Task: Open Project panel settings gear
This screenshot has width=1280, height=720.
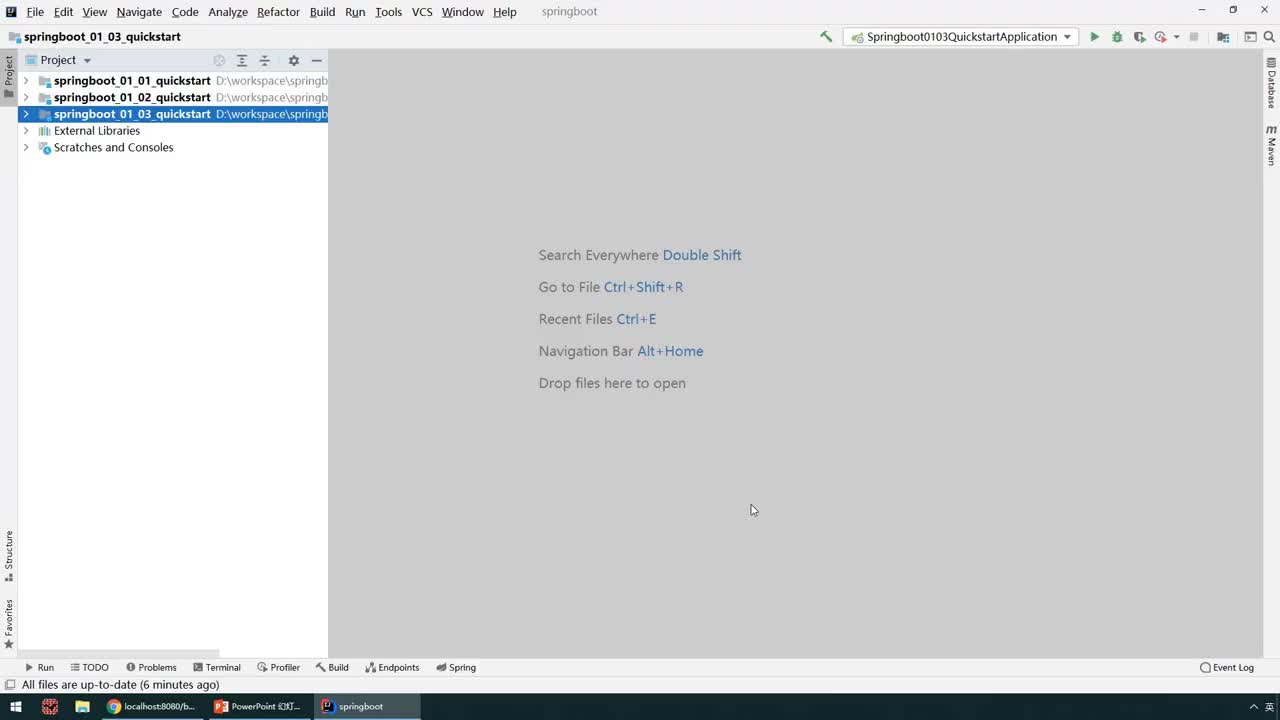Action: click(x=293, y=60)
